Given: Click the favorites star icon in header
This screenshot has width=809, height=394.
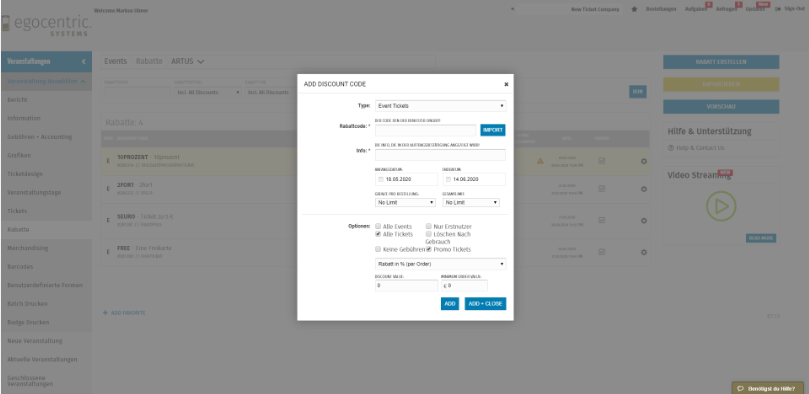Looking at the screenshot, I should (x=634, y=9).
